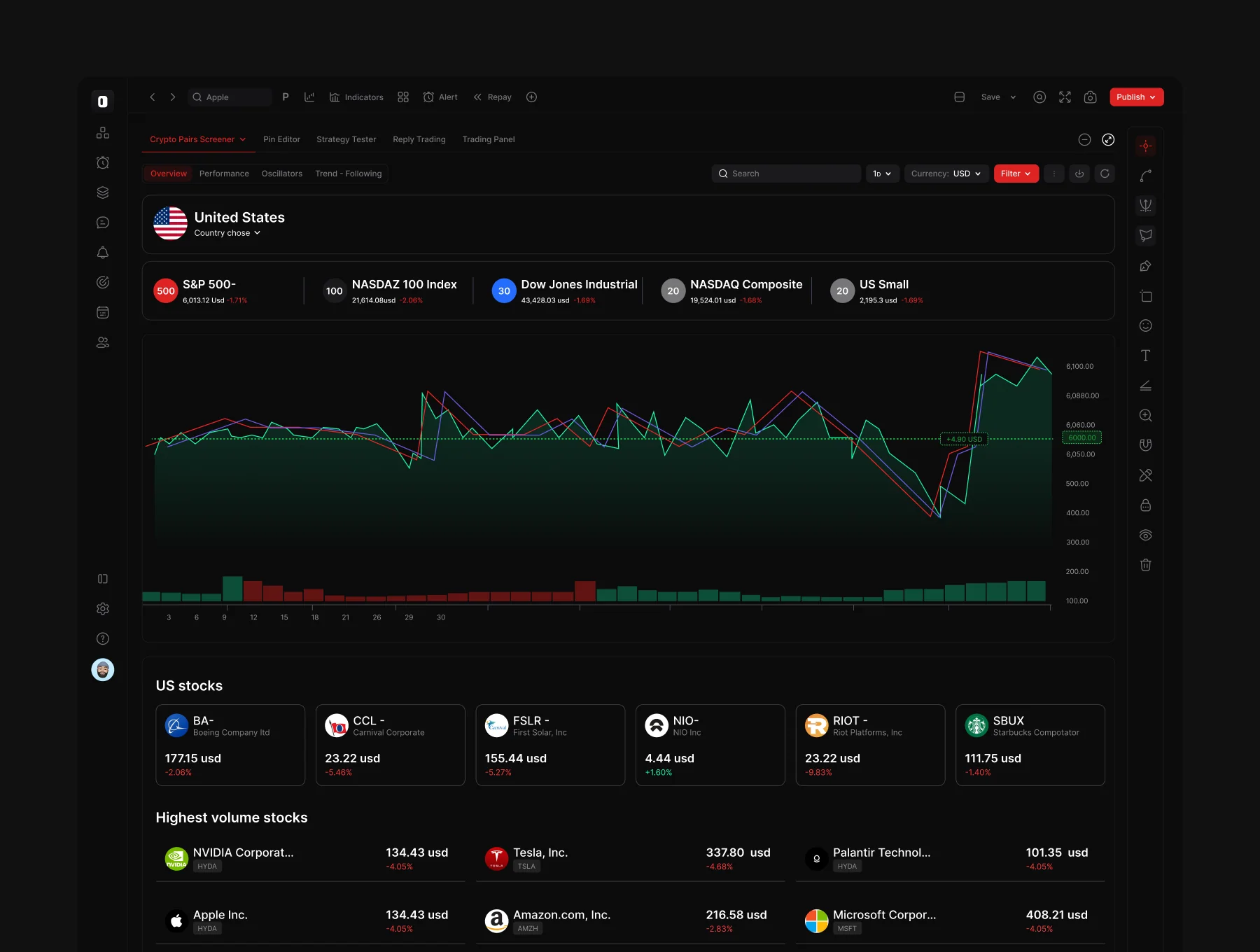Select the text T tool
The width and height of the screenshot is (1260, 952).
click(x=1146, y=356)
